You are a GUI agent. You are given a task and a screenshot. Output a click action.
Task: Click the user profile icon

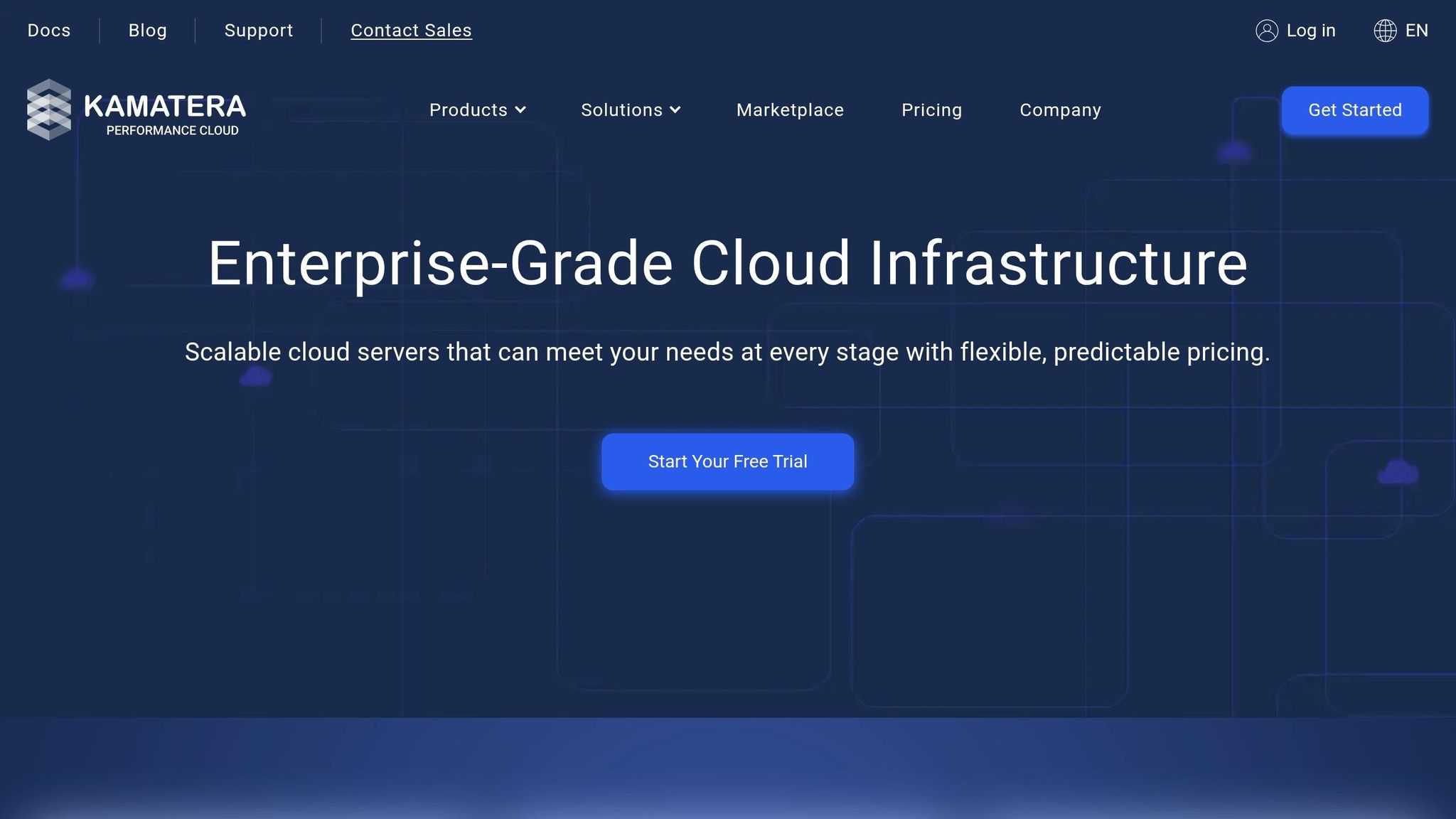click(1266, 31)
